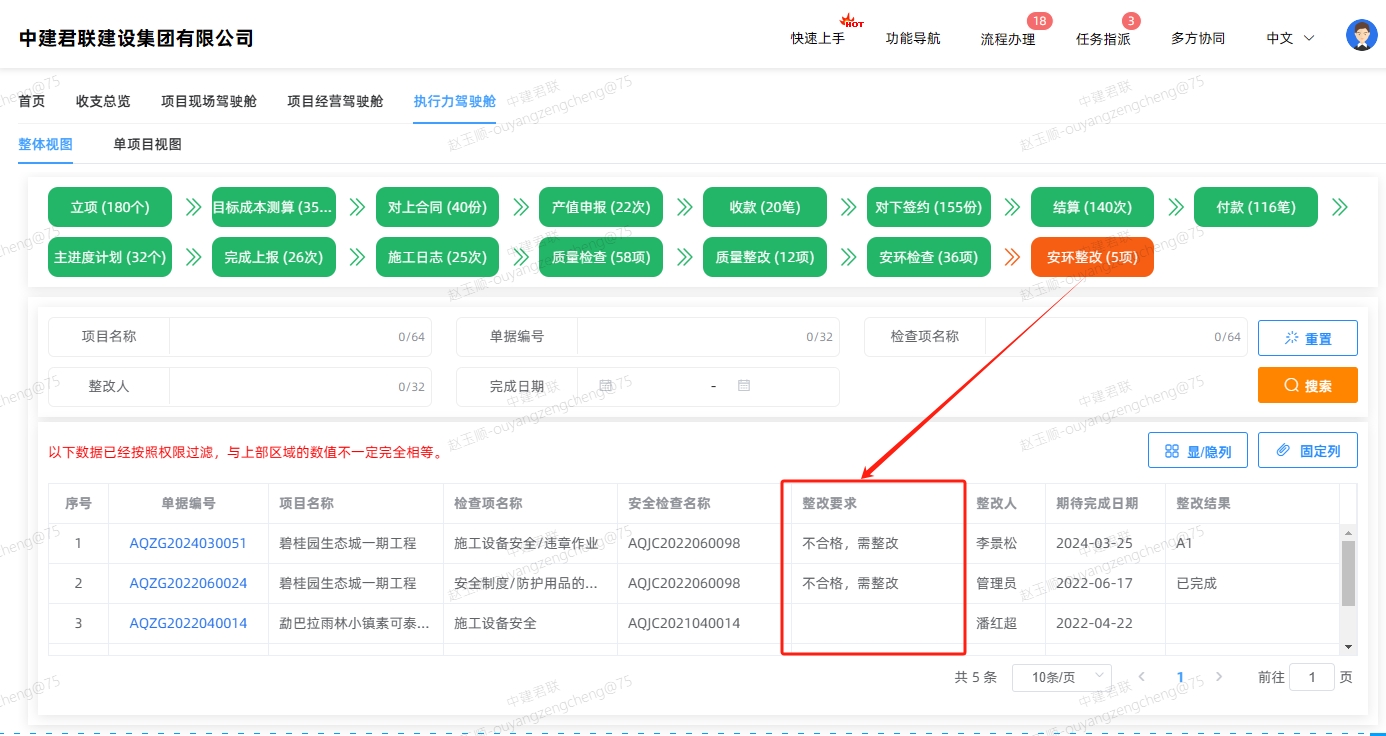Click the next page arrow in pagination
Viewport: 1386px width, 736px height.
(x=1219, y=677)
